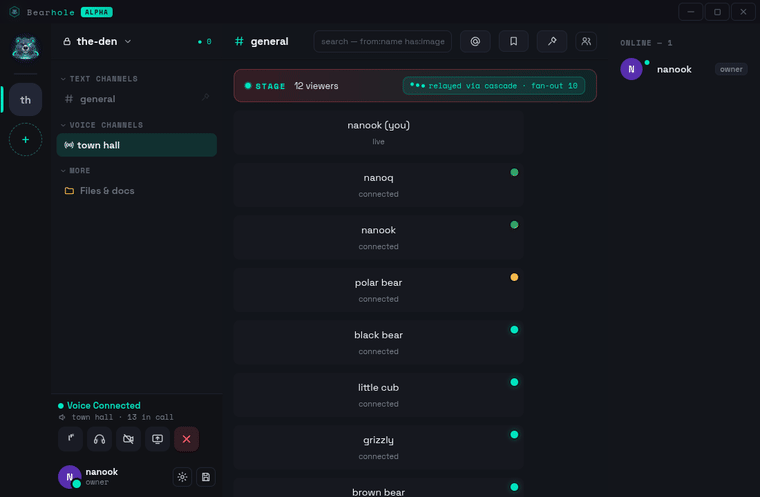Click the Voice Connected status label
This screenshot has height=497, width=760.
coord(104,405)
